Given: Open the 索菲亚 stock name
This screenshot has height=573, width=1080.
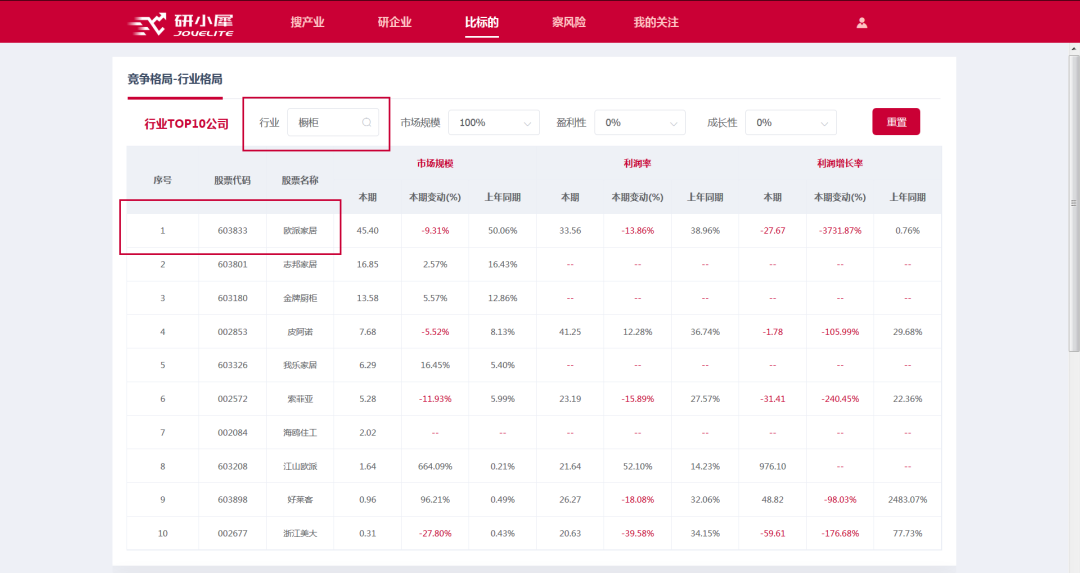Looking at the screenshot, I should [300, 399].
